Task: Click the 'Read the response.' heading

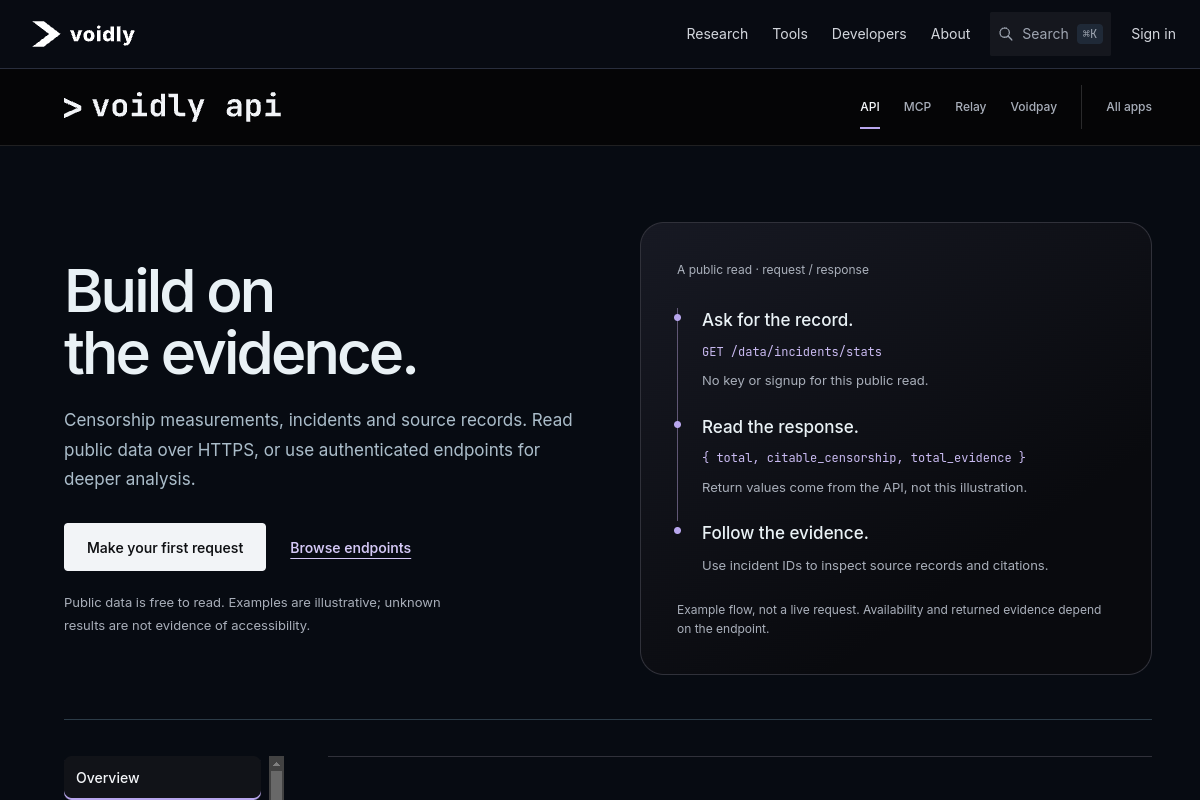Action: pyautogui.click(x=780, y=427)
